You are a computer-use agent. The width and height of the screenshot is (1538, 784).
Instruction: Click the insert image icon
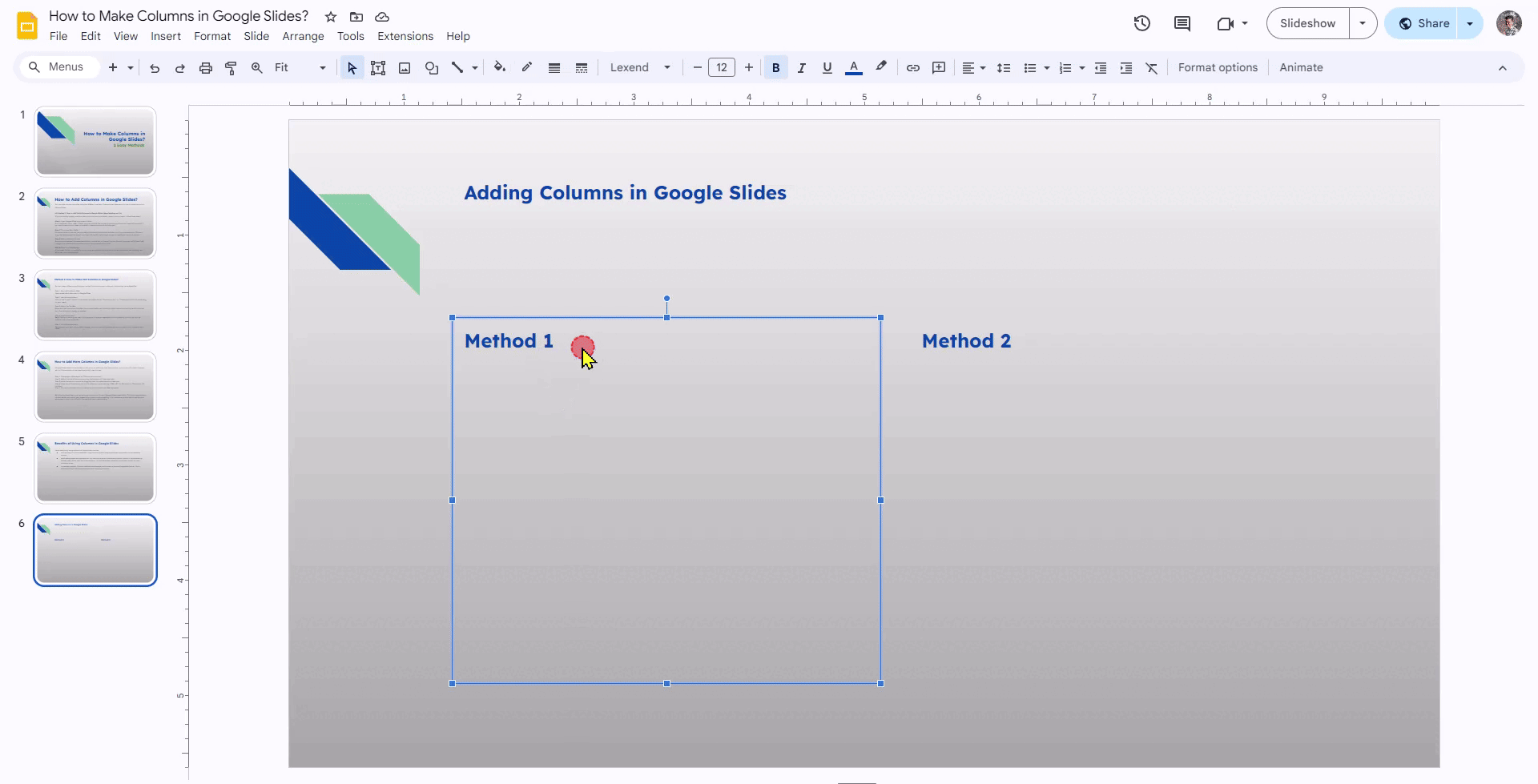pos(405,68)
